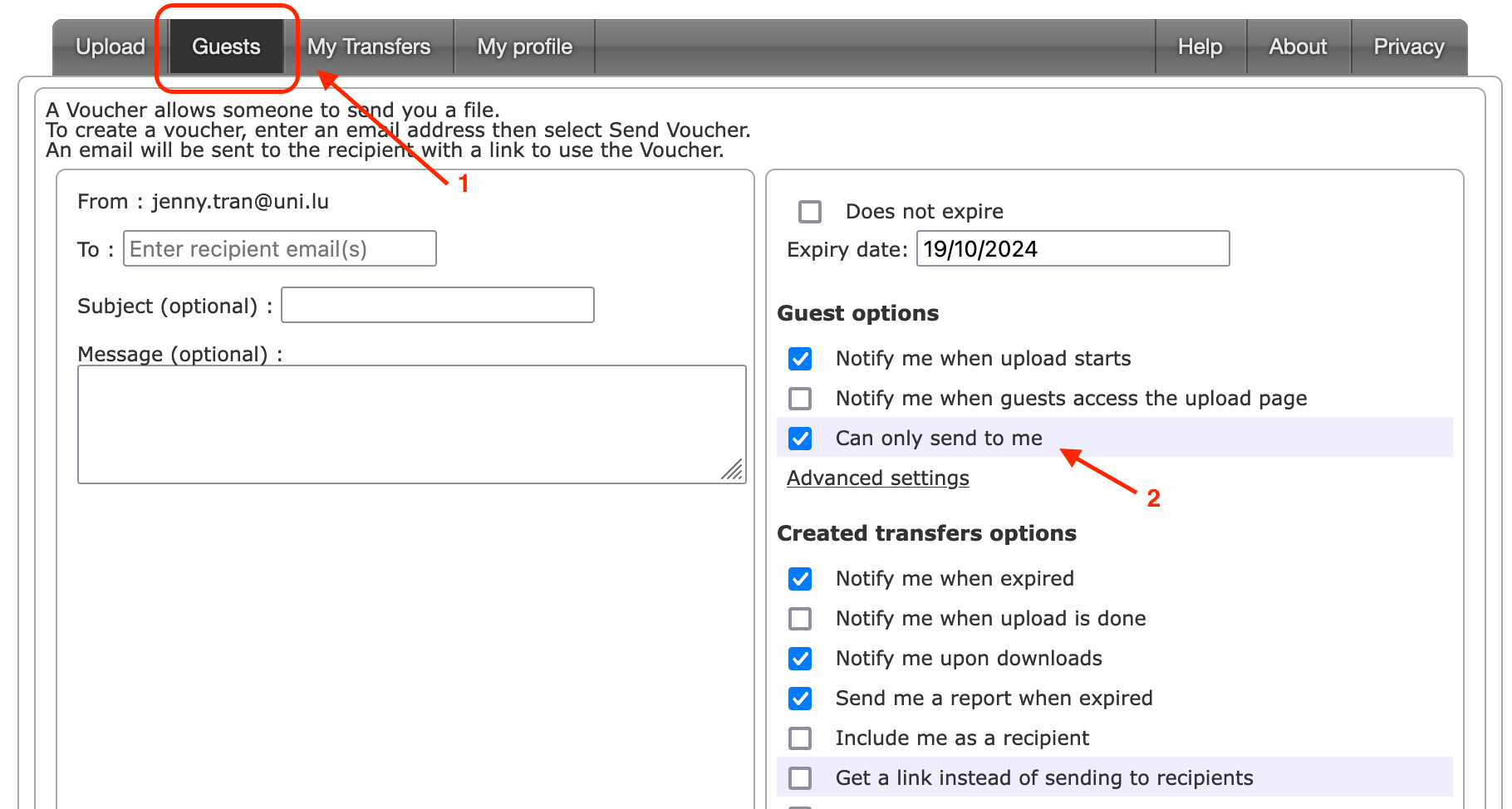Click the recipient email input field
Viewport: 1512px width, 809px height.
pyautogui.click(x=279, y=249)
